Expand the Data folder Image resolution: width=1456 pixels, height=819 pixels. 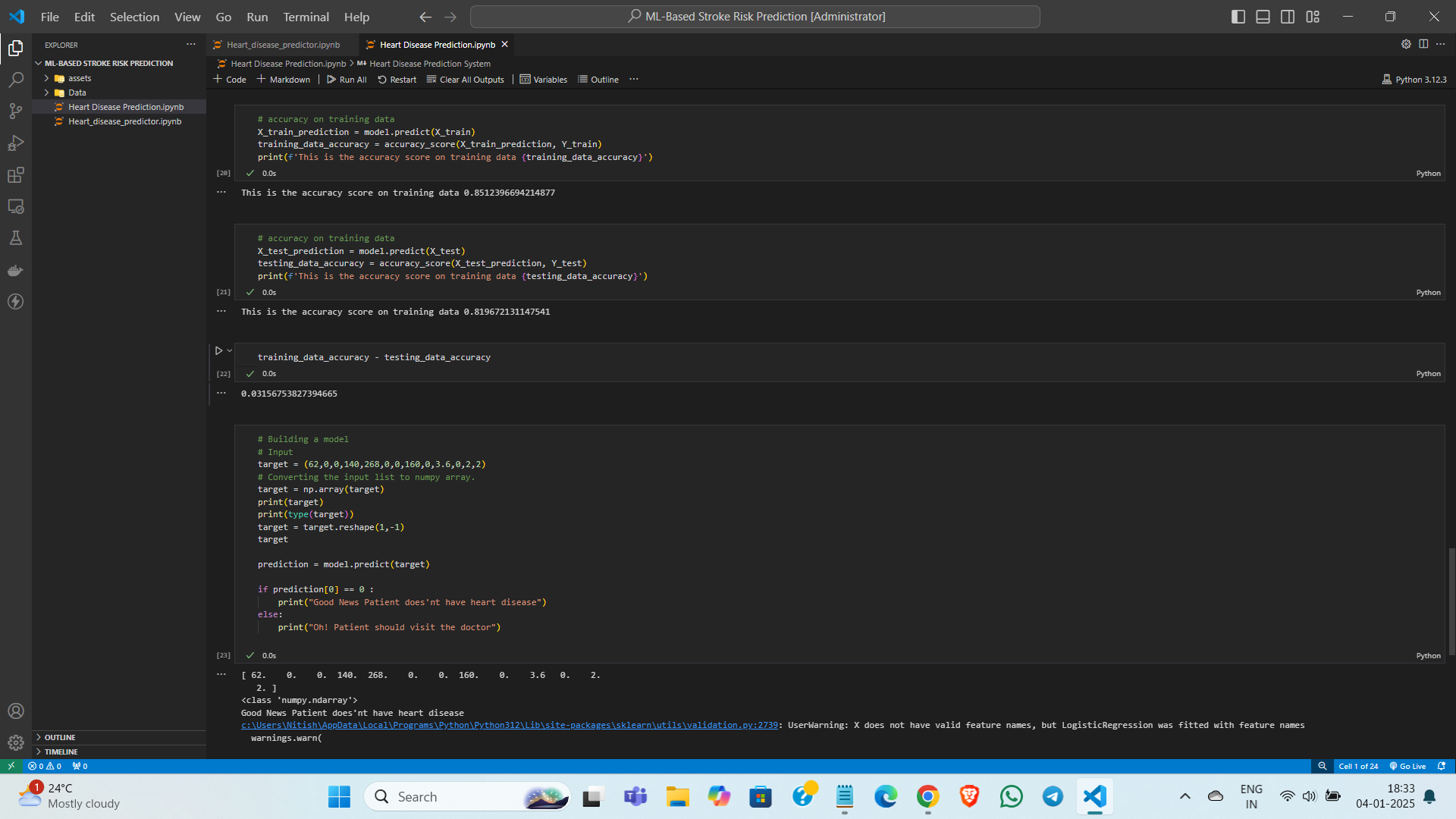[x=77, y=93]
